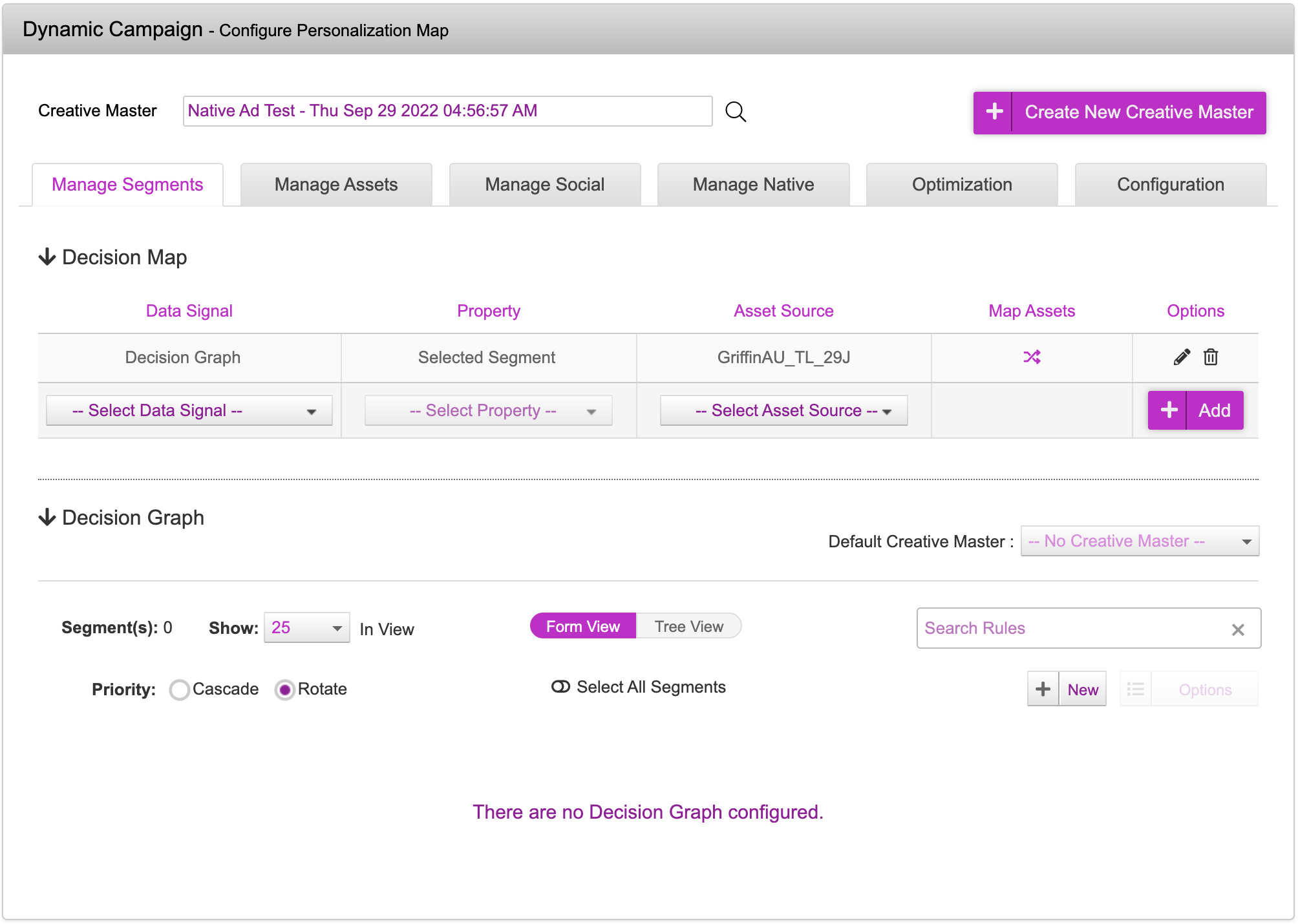Image resolution: width=1298 pixels, height=924 pixels.
Task: Open the Optimization tab
Action: coord(961,185)
